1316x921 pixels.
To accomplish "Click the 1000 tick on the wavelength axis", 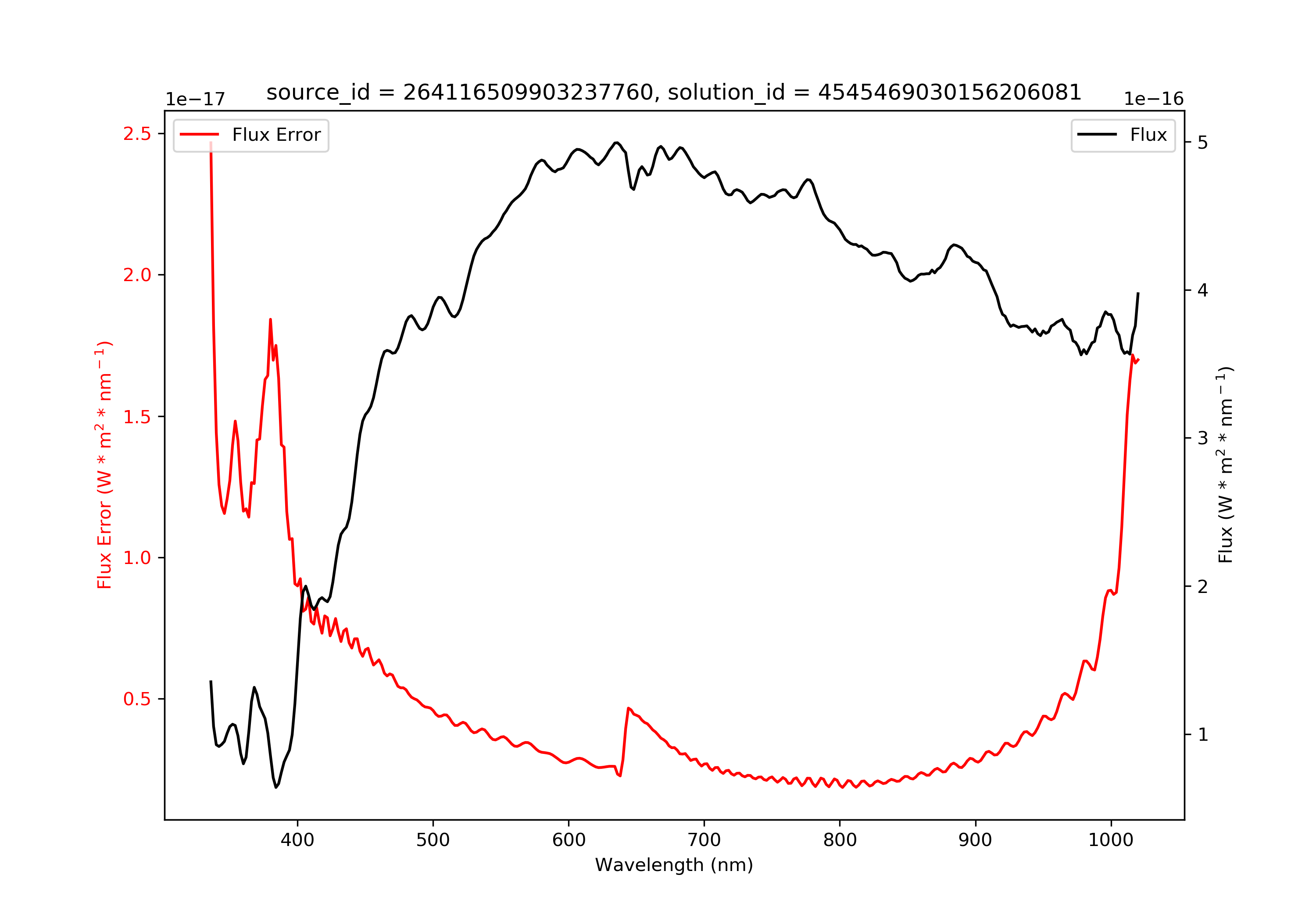I will 1111,840.
